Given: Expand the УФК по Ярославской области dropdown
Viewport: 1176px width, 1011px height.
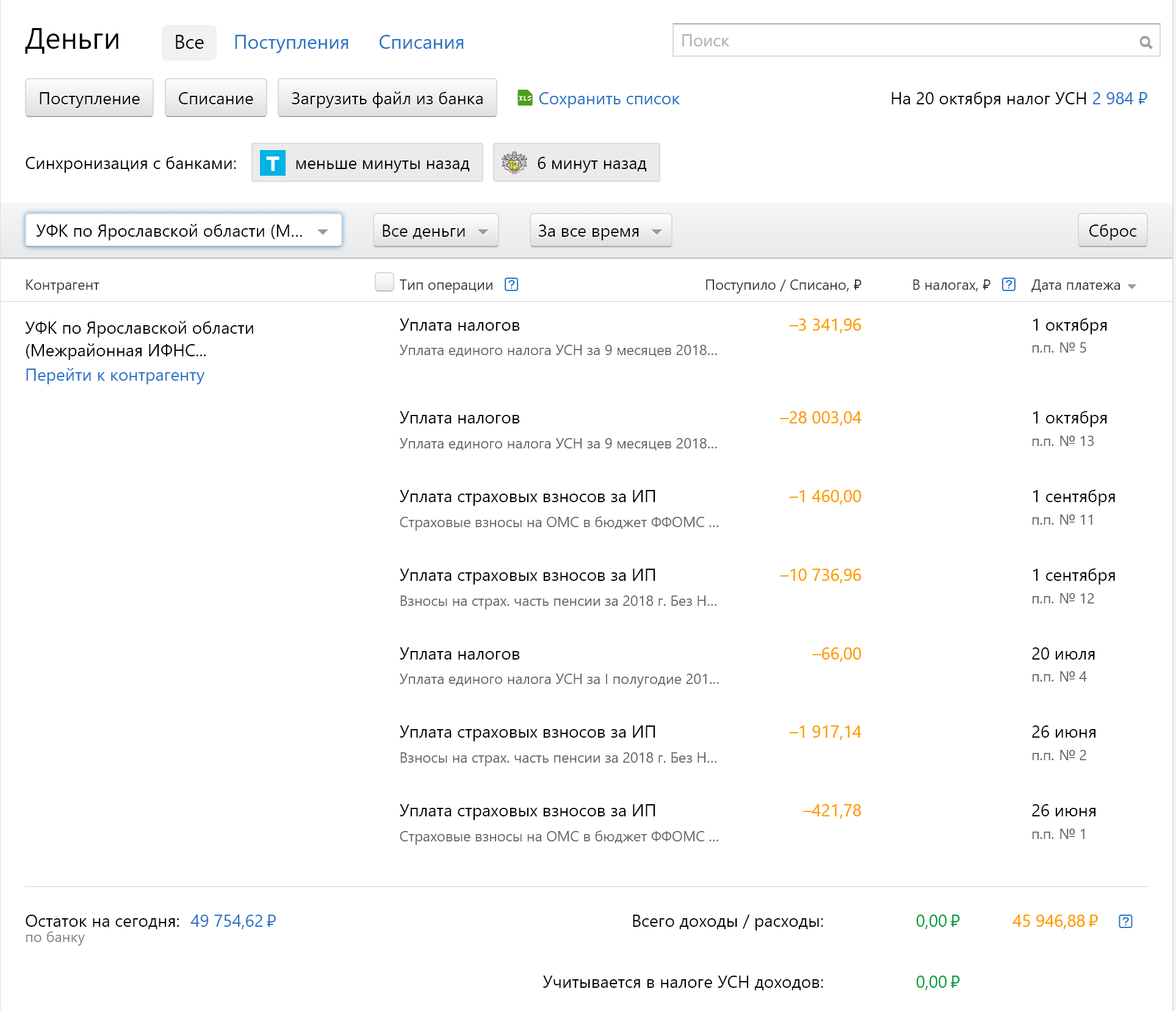Looking at the screenshot, I should 183,231.
